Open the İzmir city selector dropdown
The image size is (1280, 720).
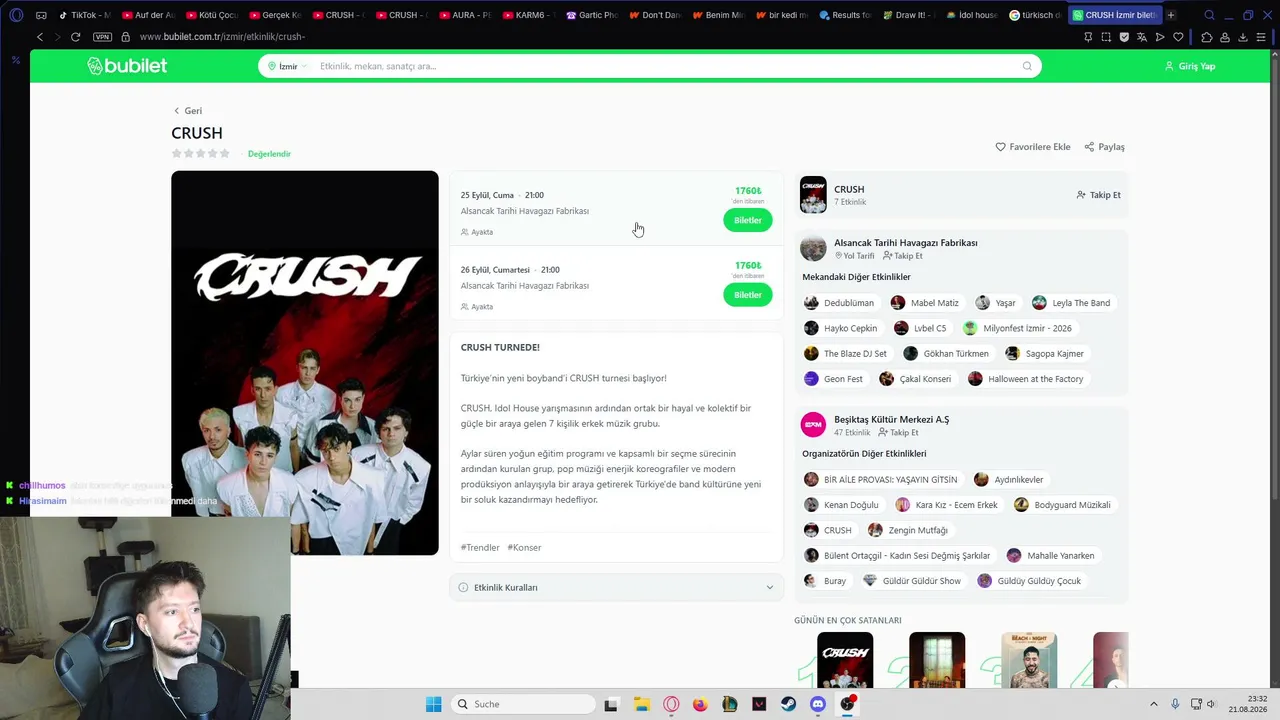click(x=287, y=66)
